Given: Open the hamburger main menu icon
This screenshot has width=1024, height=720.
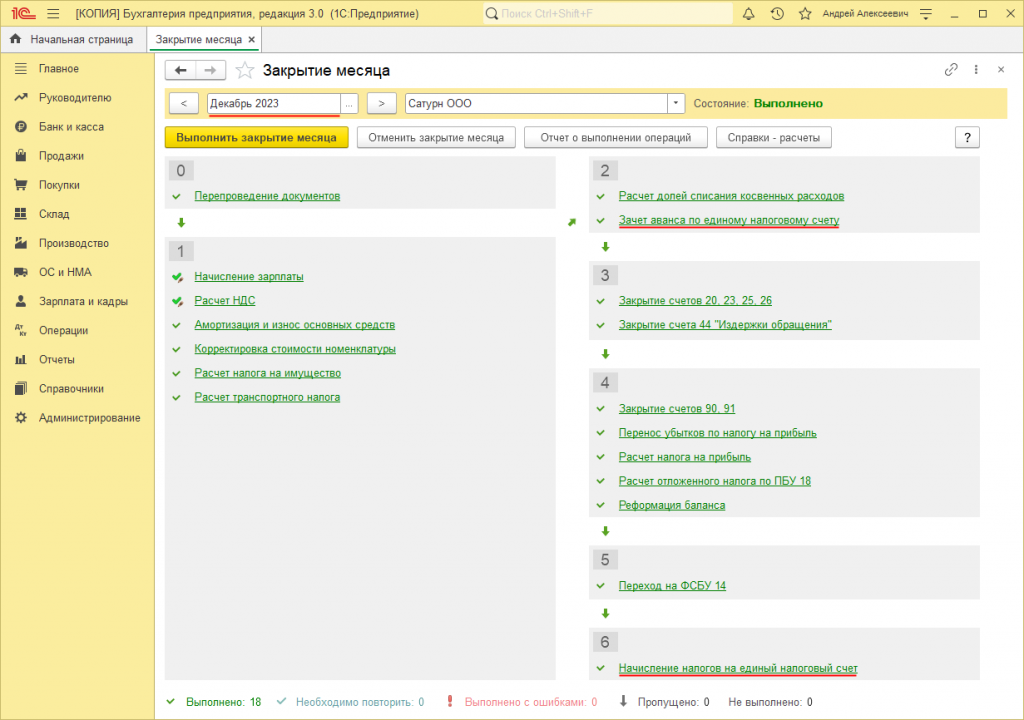Looking at the screenshot, I should click(x=54, y=14).
